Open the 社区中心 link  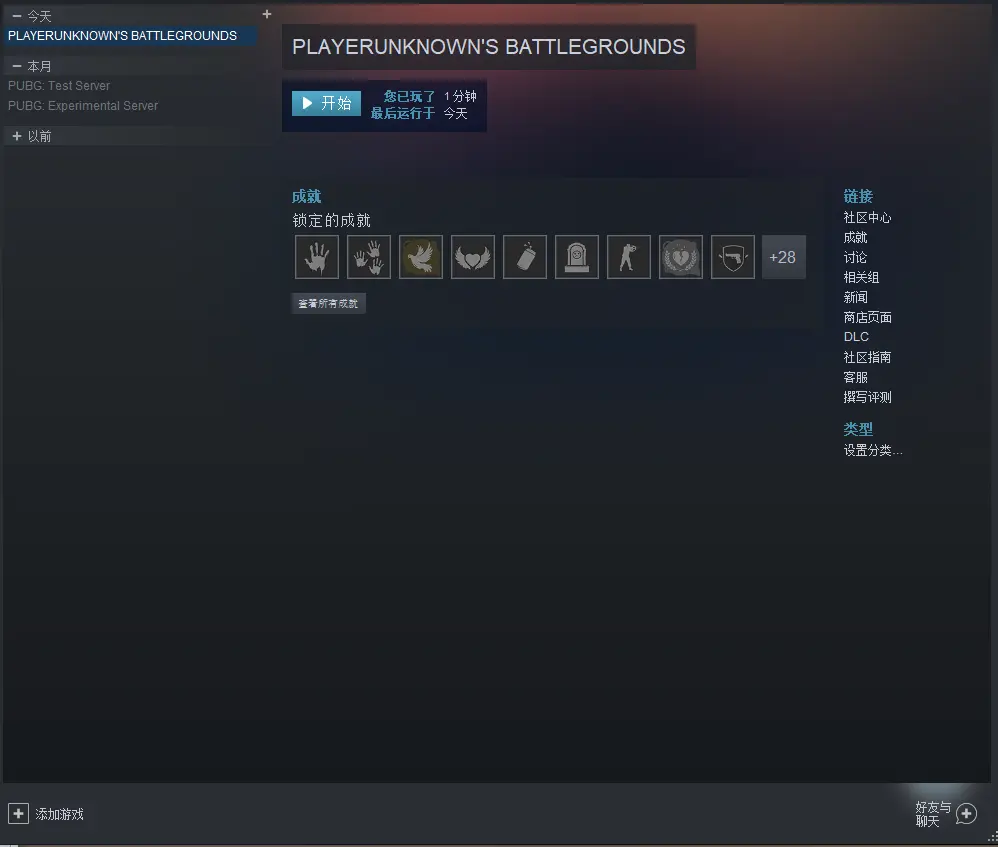(867, 218)
